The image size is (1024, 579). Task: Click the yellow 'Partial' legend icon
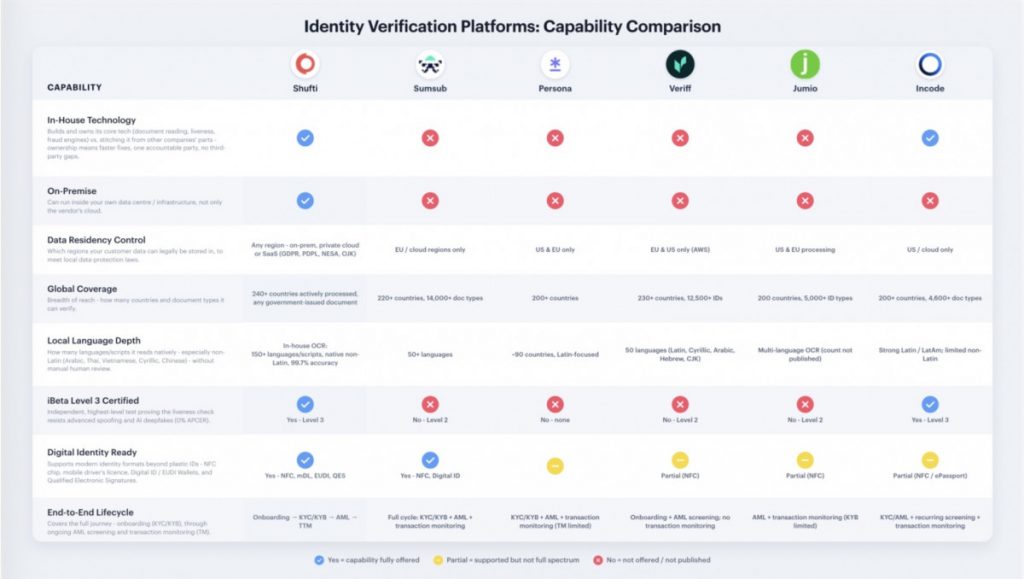coord(438,560)
